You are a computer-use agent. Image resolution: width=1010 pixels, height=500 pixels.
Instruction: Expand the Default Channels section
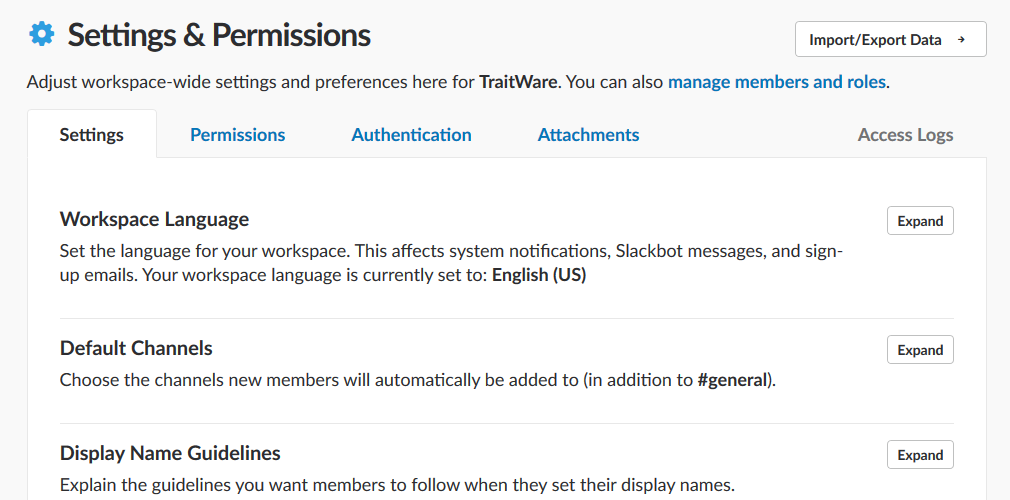click(x=920, y=350)
